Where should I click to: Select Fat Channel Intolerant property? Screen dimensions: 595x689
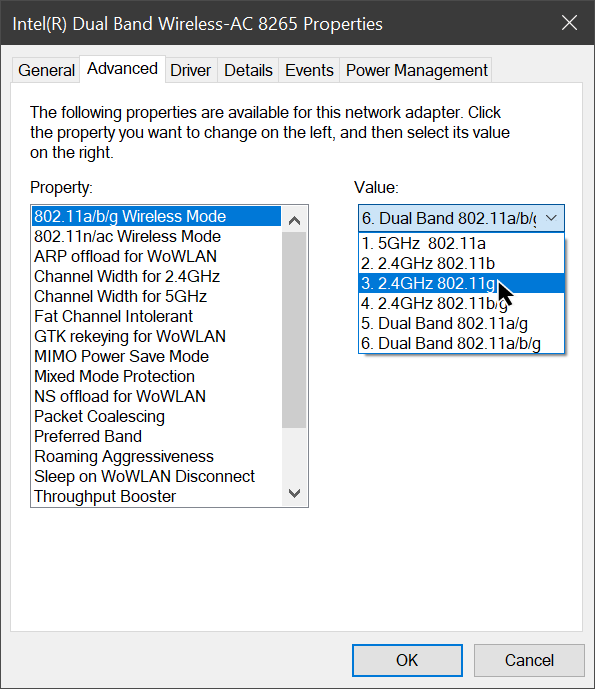(x=156, y=316)
